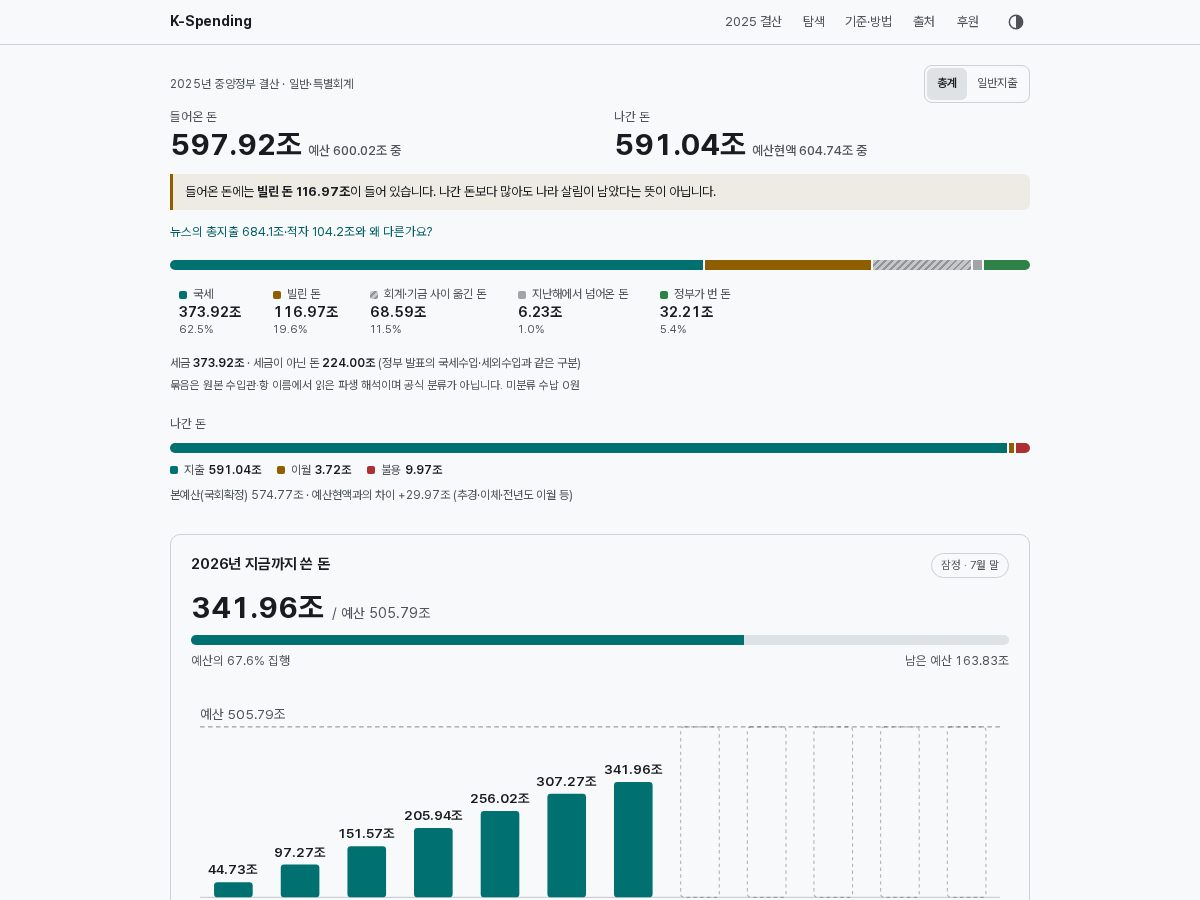This screenshot has width=1200, height=900.
Task: Click the chart bar labeled 307.27조
Action: tap(567, 845)
